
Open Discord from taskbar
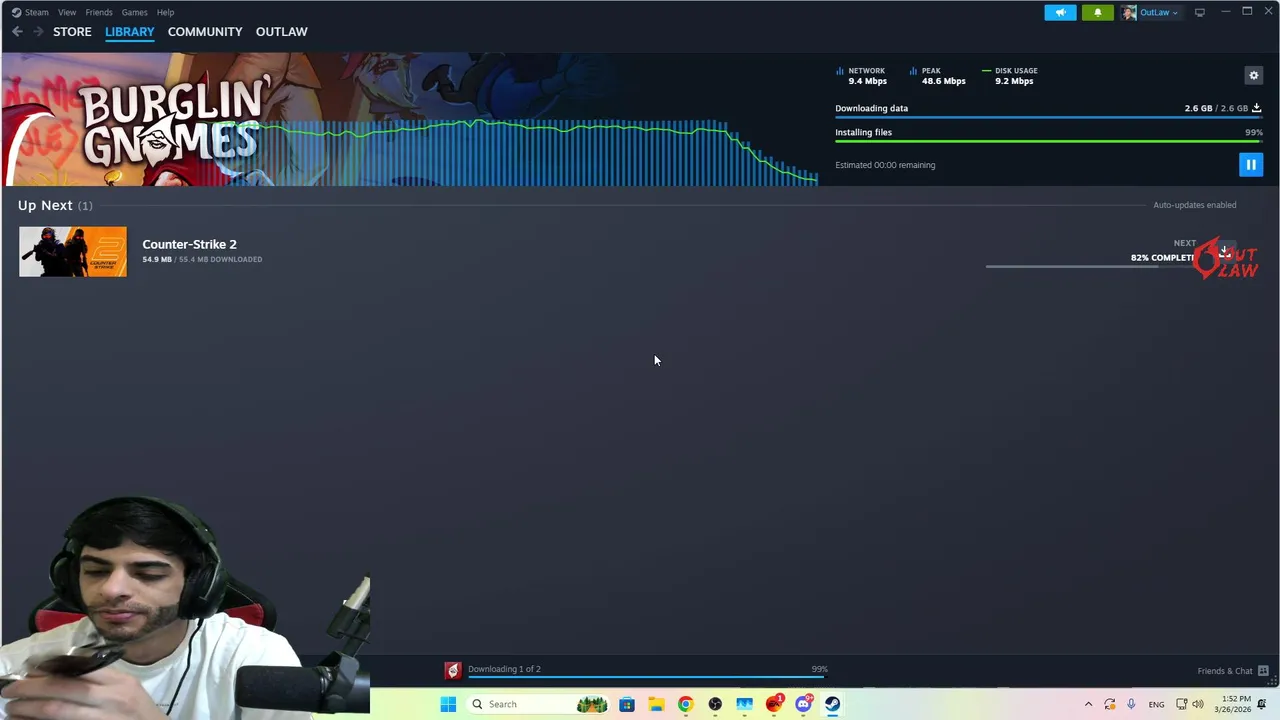[x=803, y=704]
